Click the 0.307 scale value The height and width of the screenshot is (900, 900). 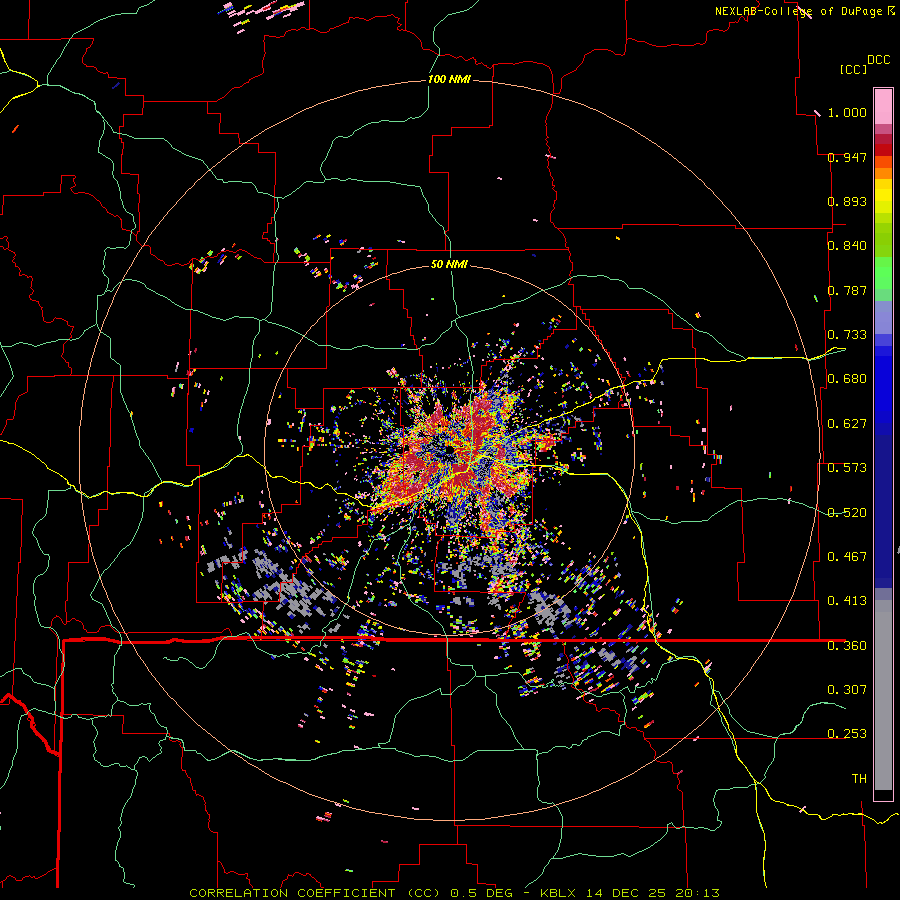pyautogui.click(x=847, y=690)
